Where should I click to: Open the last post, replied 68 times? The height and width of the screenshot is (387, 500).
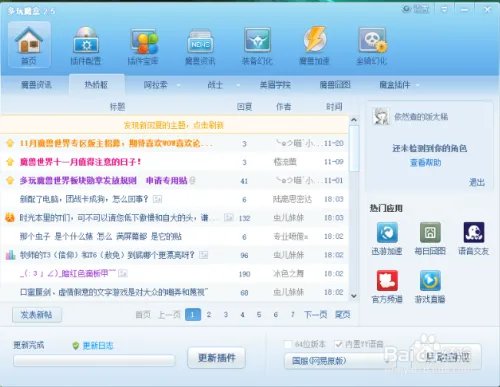[x=114, y=292]
